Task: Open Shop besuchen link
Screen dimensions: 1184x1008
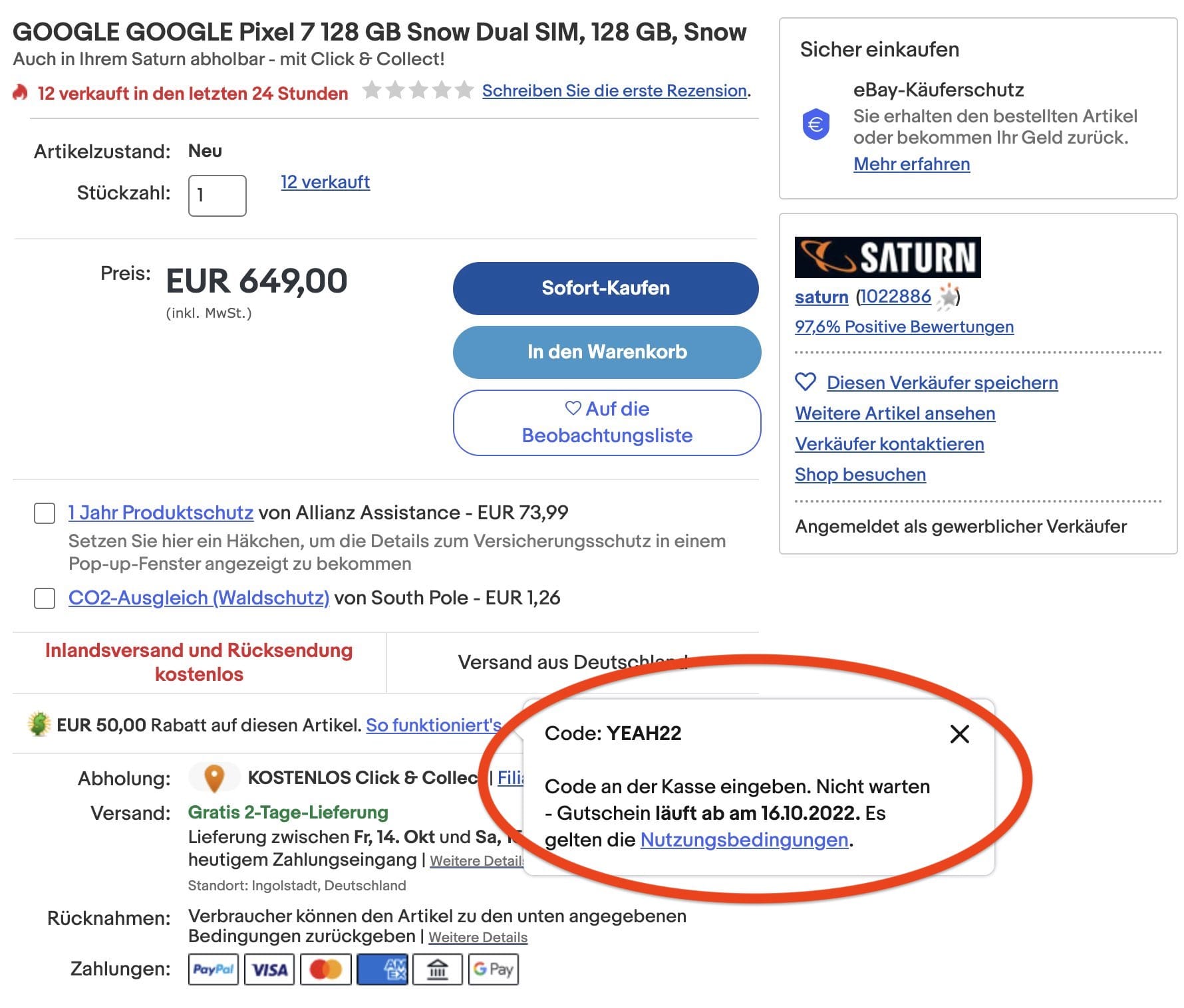Action: coord(860,474)
